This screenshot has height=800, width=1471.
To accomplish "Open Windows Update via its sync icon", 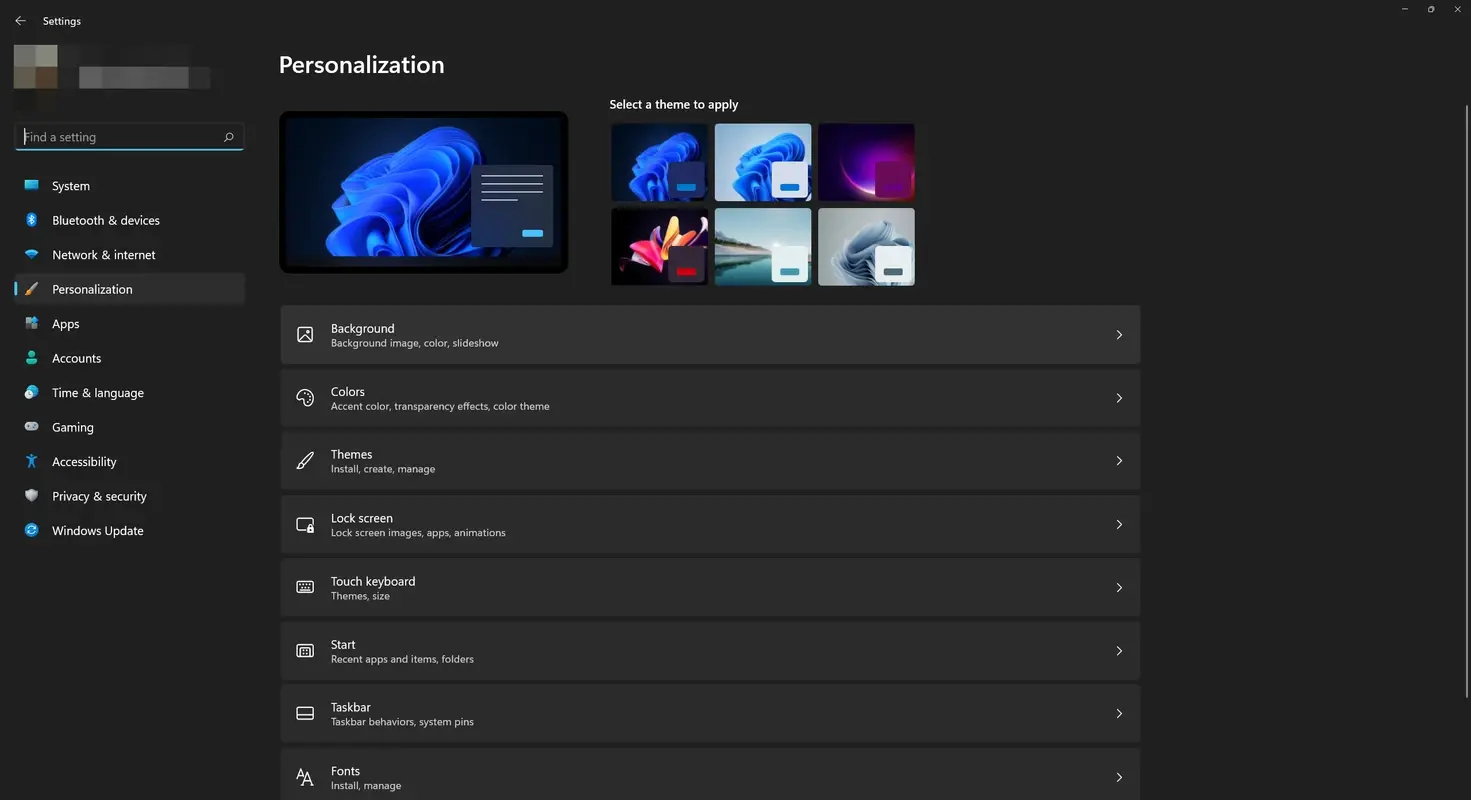I will pyautogui.click(x=31, y=530).
